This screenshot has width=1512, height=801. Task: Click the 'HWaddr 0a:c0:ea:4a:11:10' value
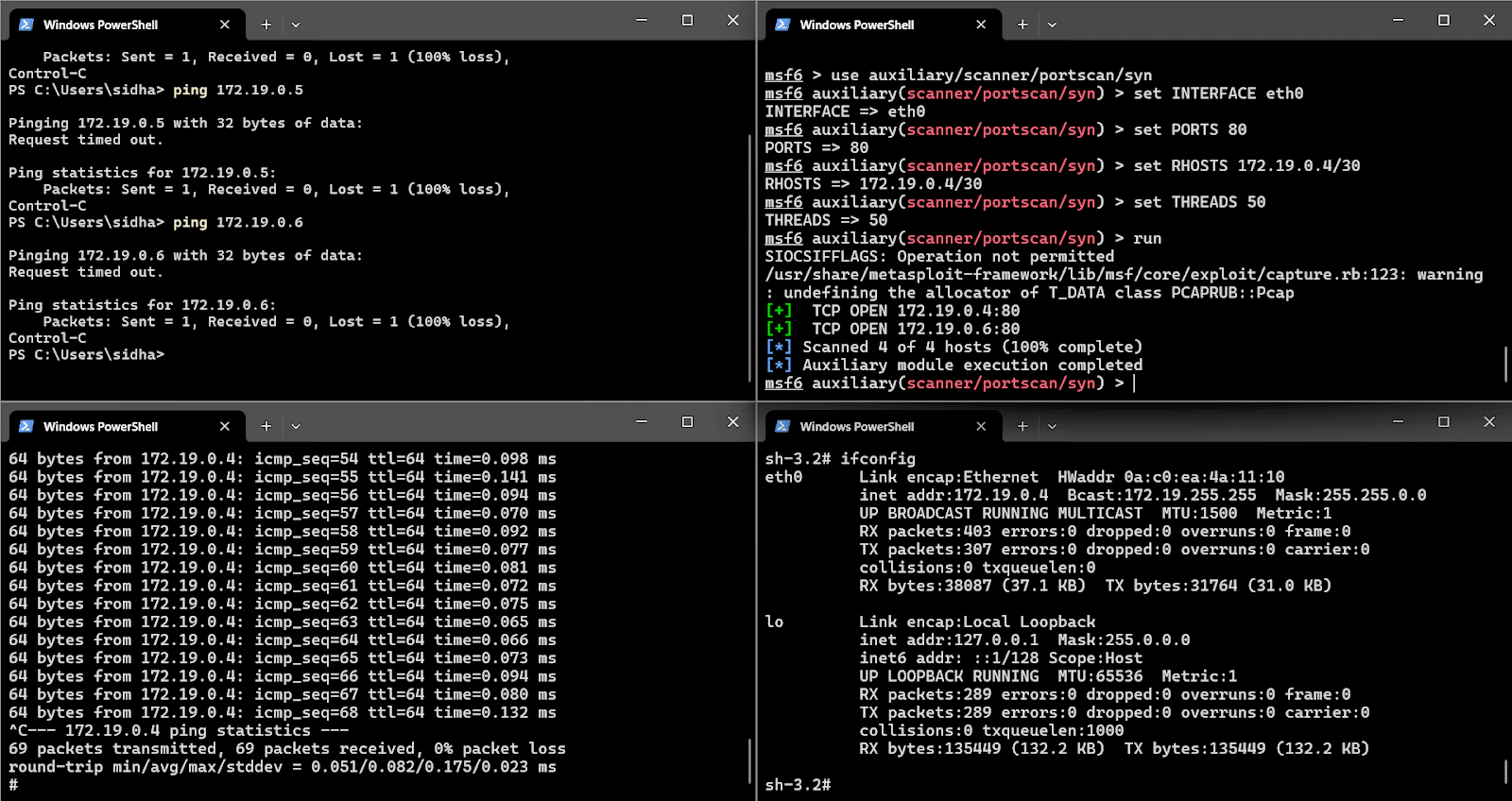[x=1171, y=477]
